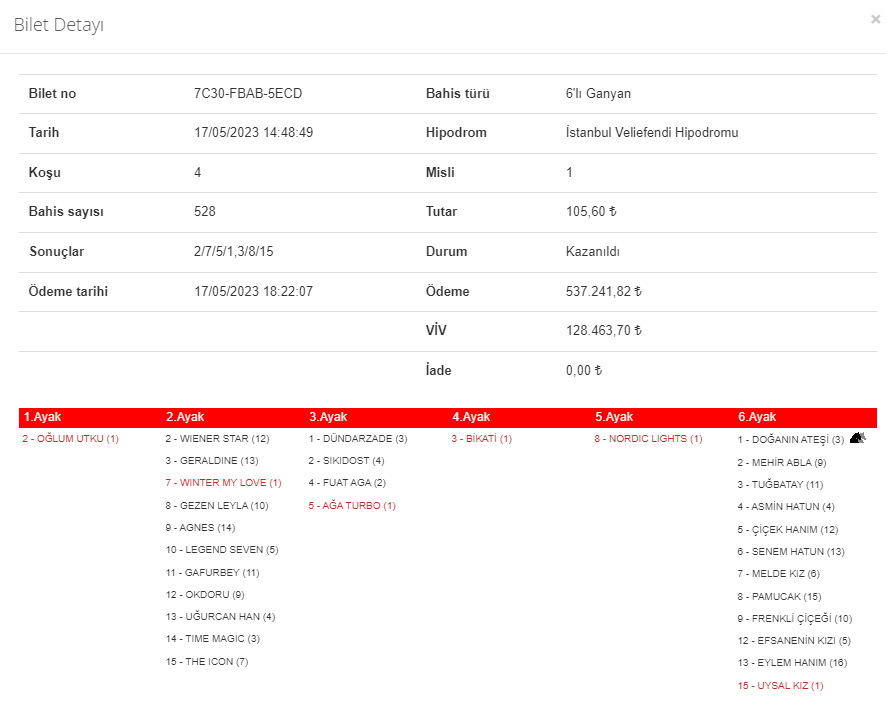Viewport: 896px width, 711px height.
Task: Click 2 - WIENER STAR (12)
Action: 218,439
